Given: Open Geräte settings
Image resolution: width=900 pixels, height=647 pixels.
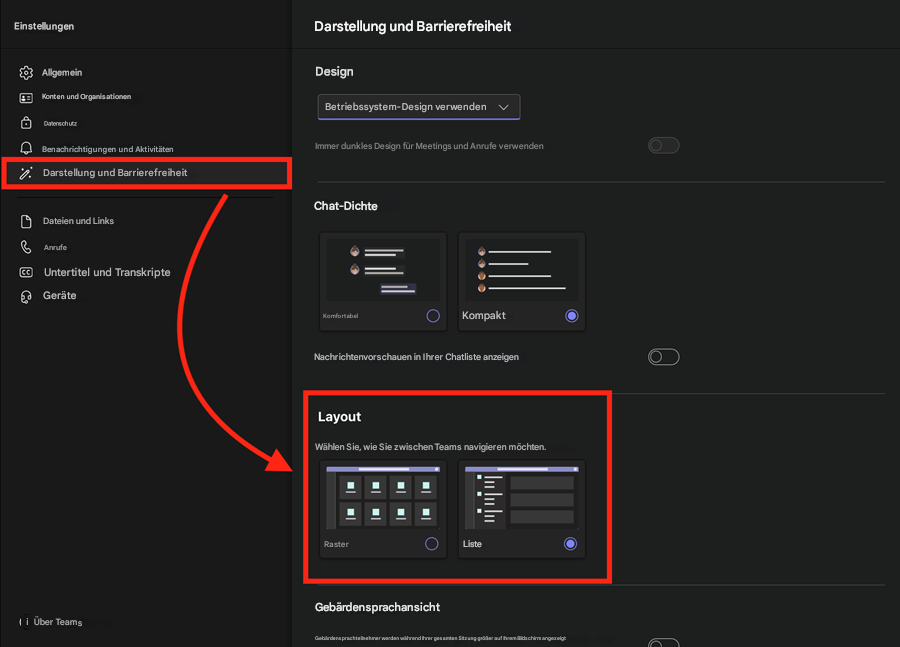Looking at the screenshot, I should [60, 296].
